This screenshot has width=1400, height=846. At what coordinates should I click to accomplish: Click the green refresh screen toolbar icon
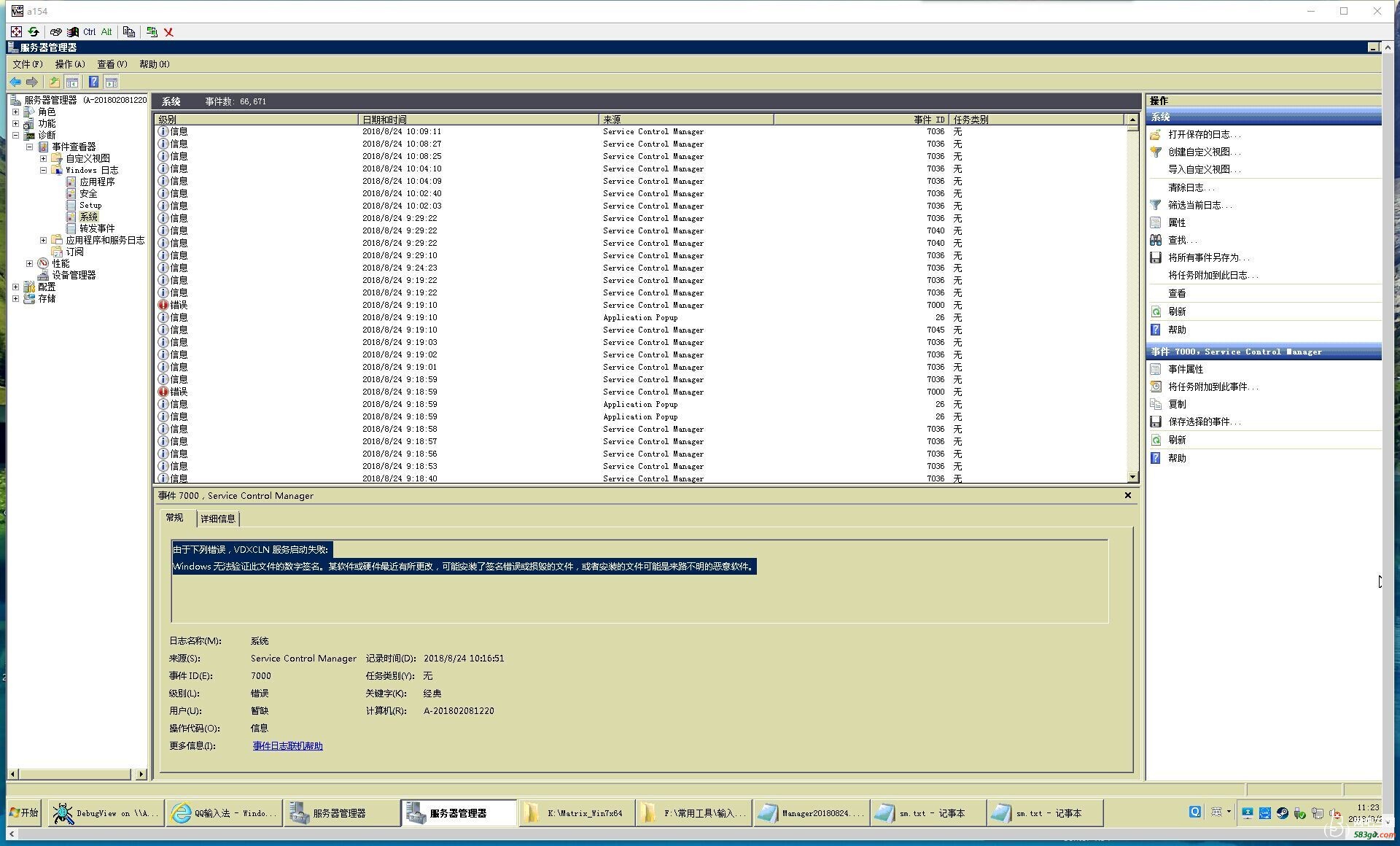[34, 31]
